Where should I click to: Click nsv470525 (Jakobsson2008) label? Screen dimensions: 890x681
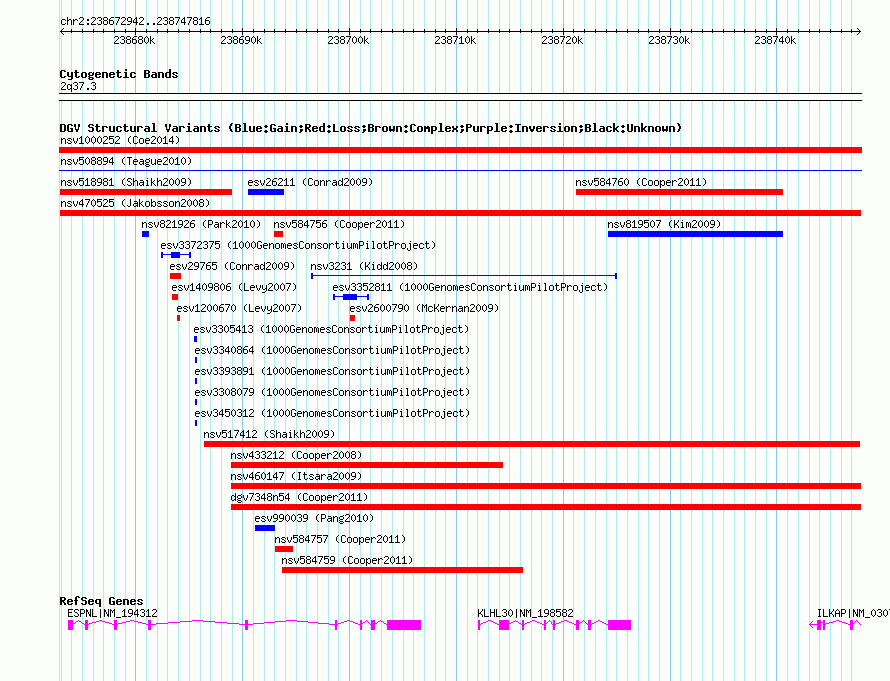tap(135, 203)
